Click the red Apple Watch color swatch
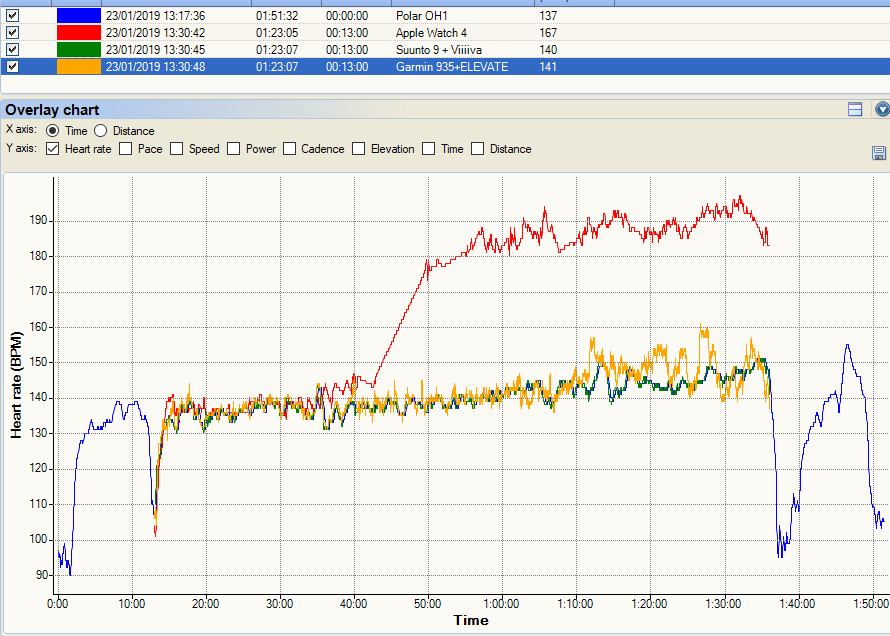The height and width of the screenshot is (636, 890). [x=78, y=33]
